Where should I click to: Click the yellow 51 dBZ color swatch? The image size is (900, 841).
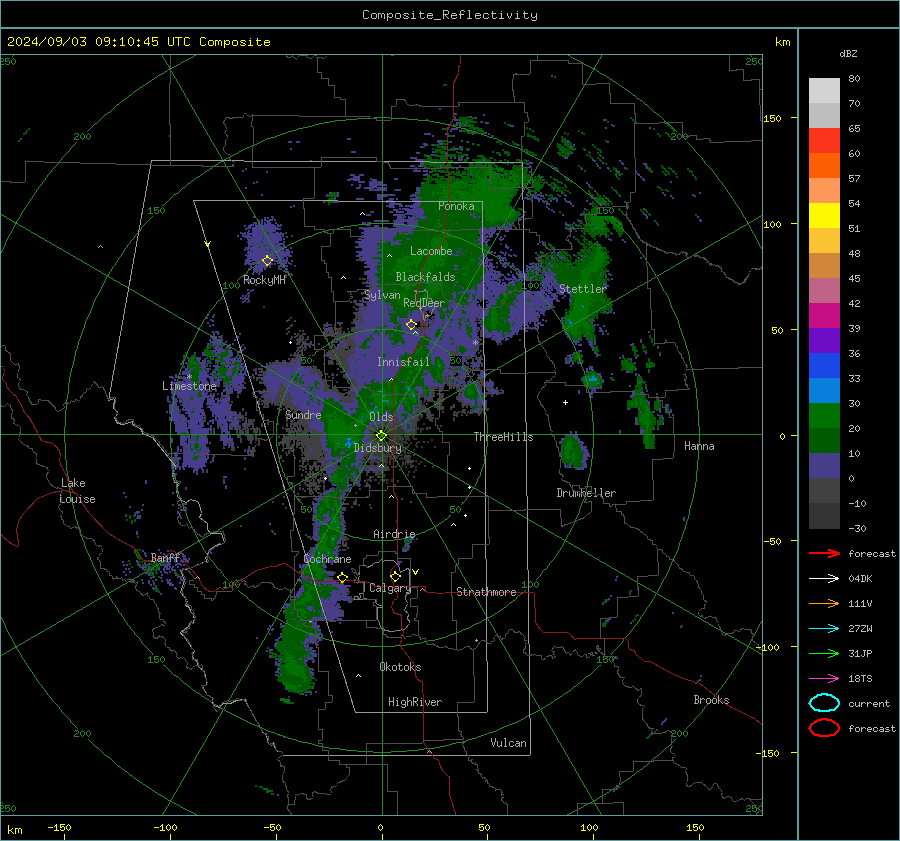point(824,215)
